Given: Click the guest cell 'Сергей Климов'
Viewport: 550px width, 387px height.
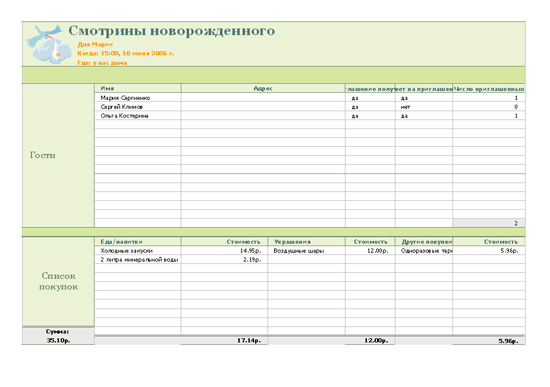Looking at the screenshot, I should click(x=138, y=107).
